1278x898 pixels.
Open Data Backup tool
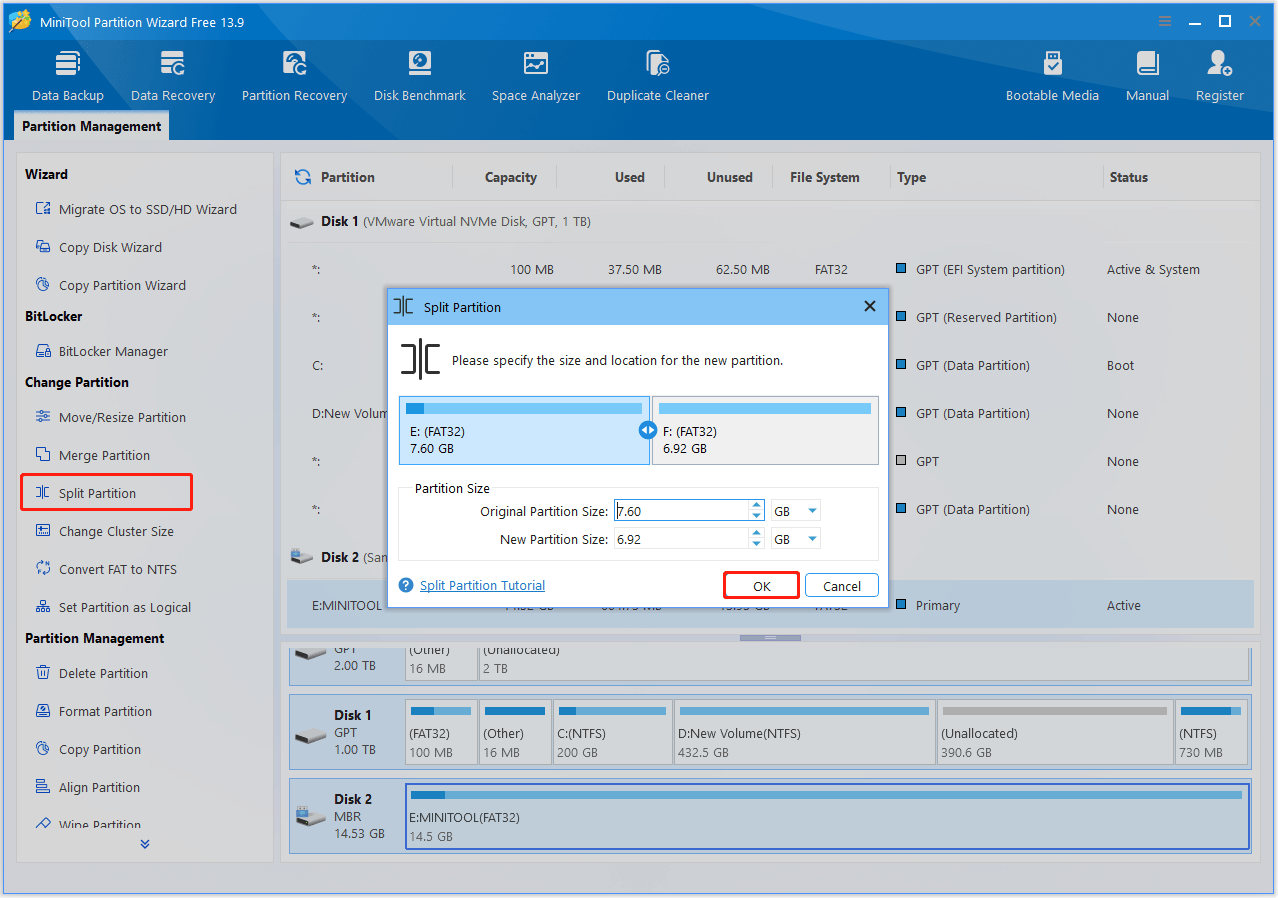tap(68, 76)
